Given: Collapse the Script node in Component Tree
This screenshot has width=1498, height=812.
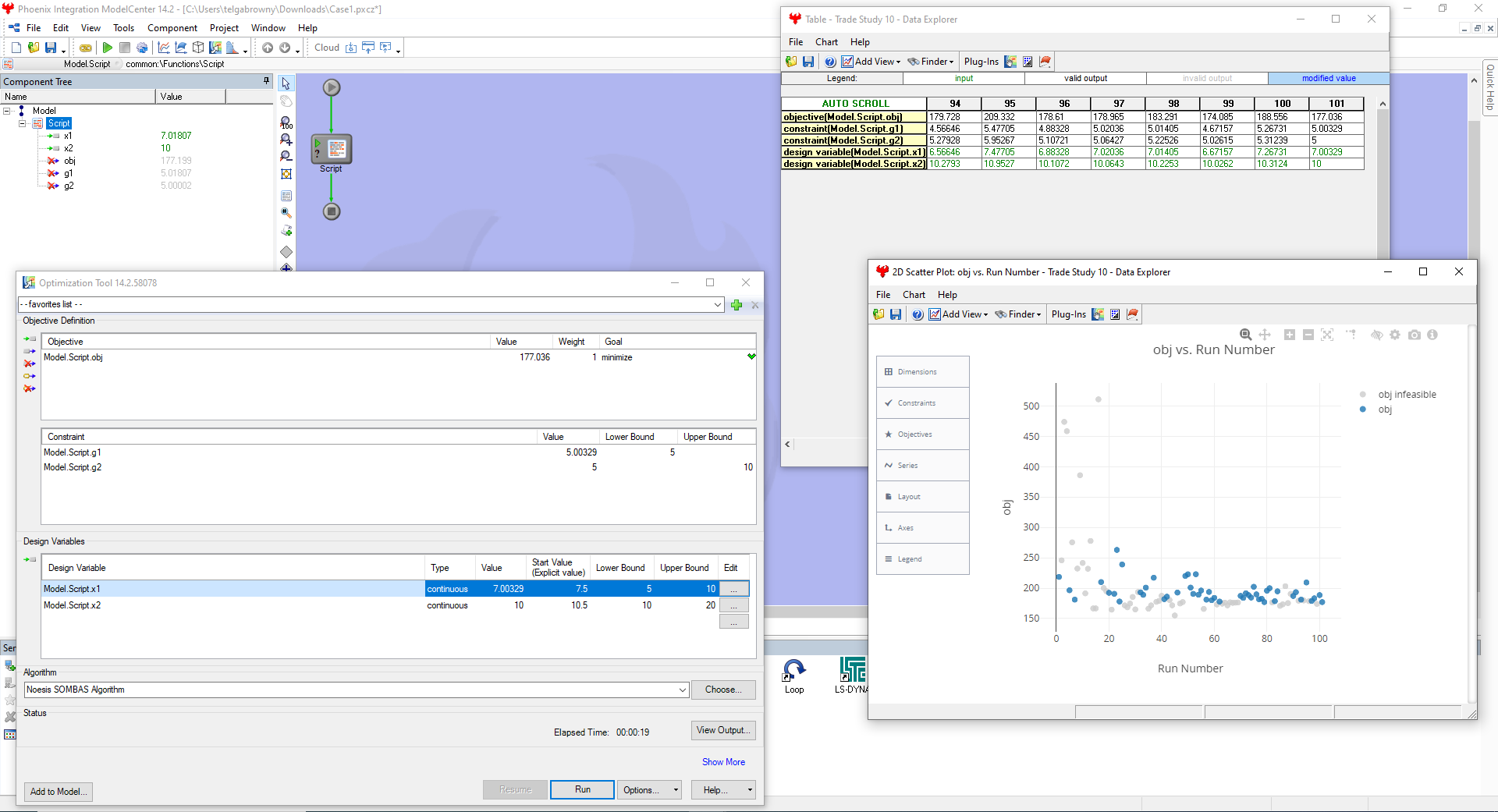Looking at the screenshot, I should coord(22,123).
